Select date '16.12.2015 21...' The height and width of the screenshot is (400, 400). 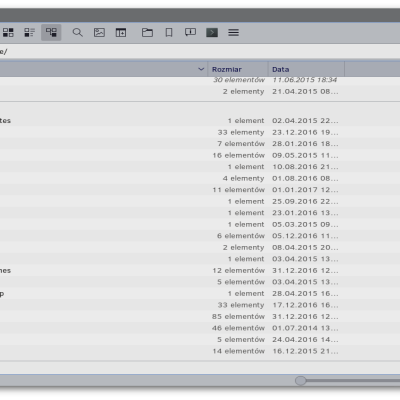click(305, 351)
